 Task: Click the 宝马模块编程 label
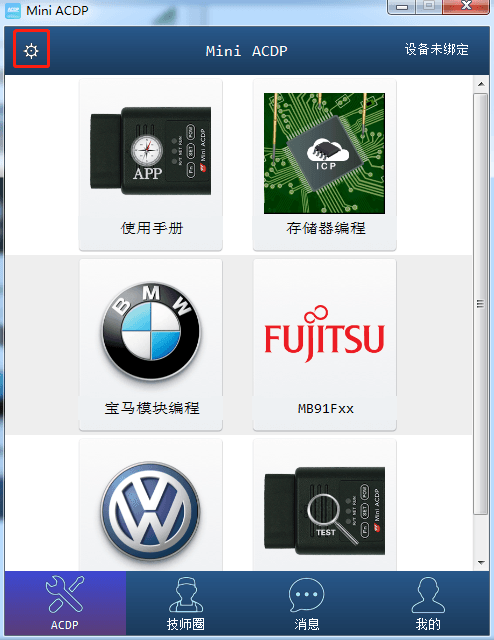[152, 408]
